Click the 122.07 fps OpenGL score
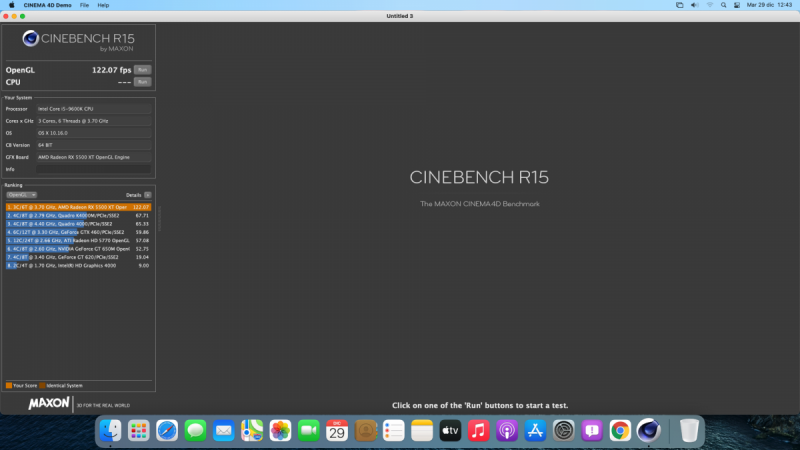Viewport: 800px width, 450px height. [111, 70]
